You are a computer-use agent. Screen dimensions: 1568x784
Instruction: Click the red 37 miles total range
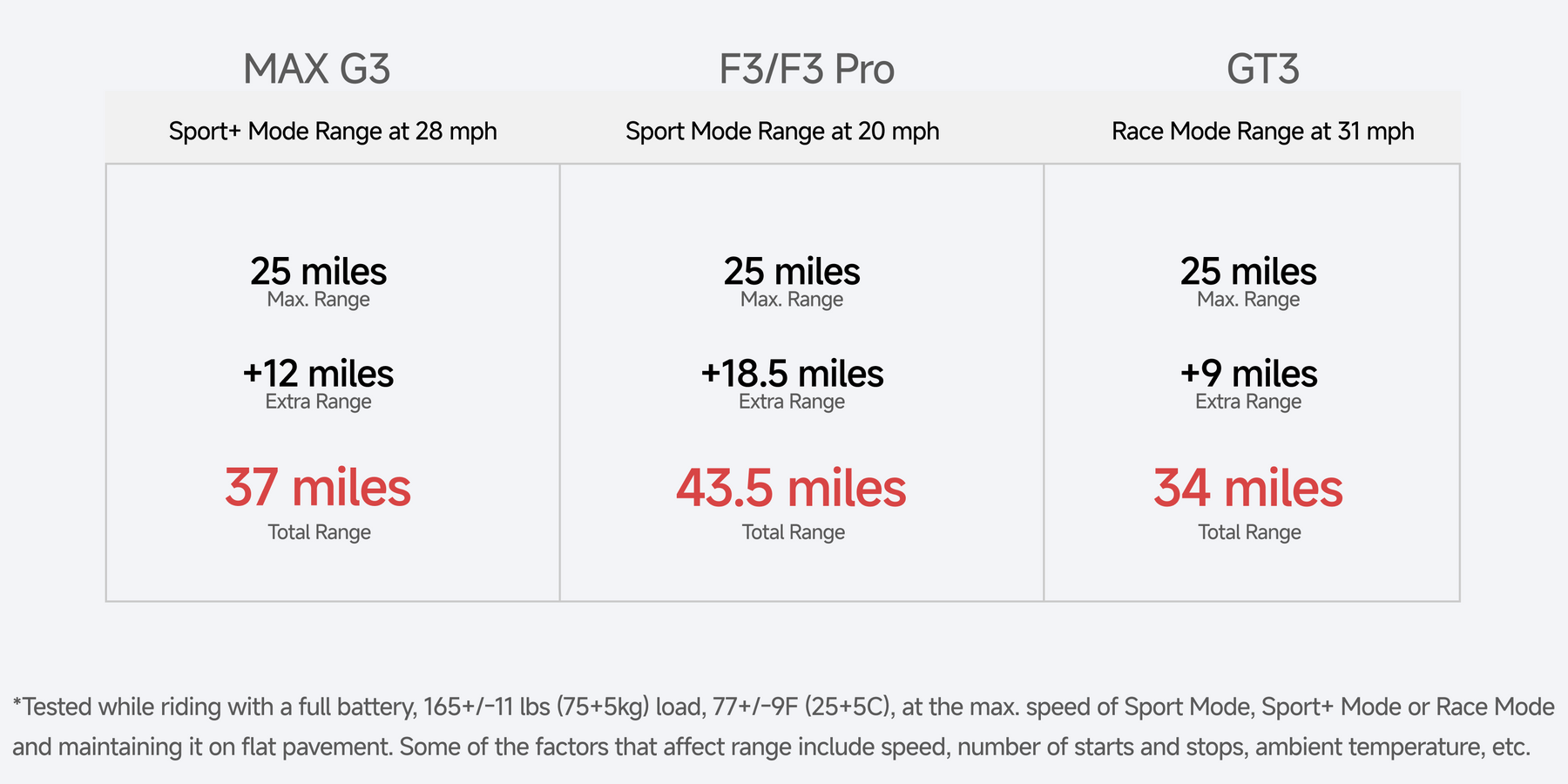(318, 487)
